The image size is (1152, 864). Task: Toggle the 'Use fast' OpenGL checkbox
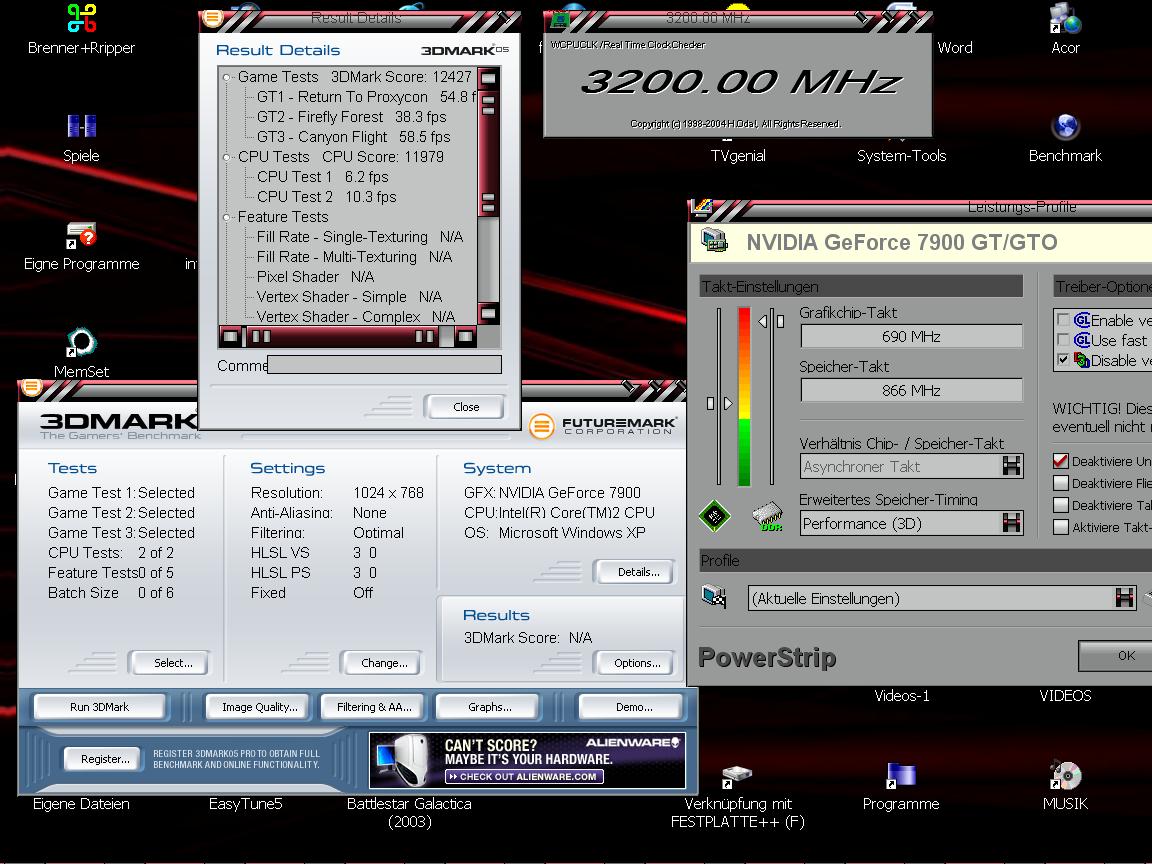[x=1062, y=339]
